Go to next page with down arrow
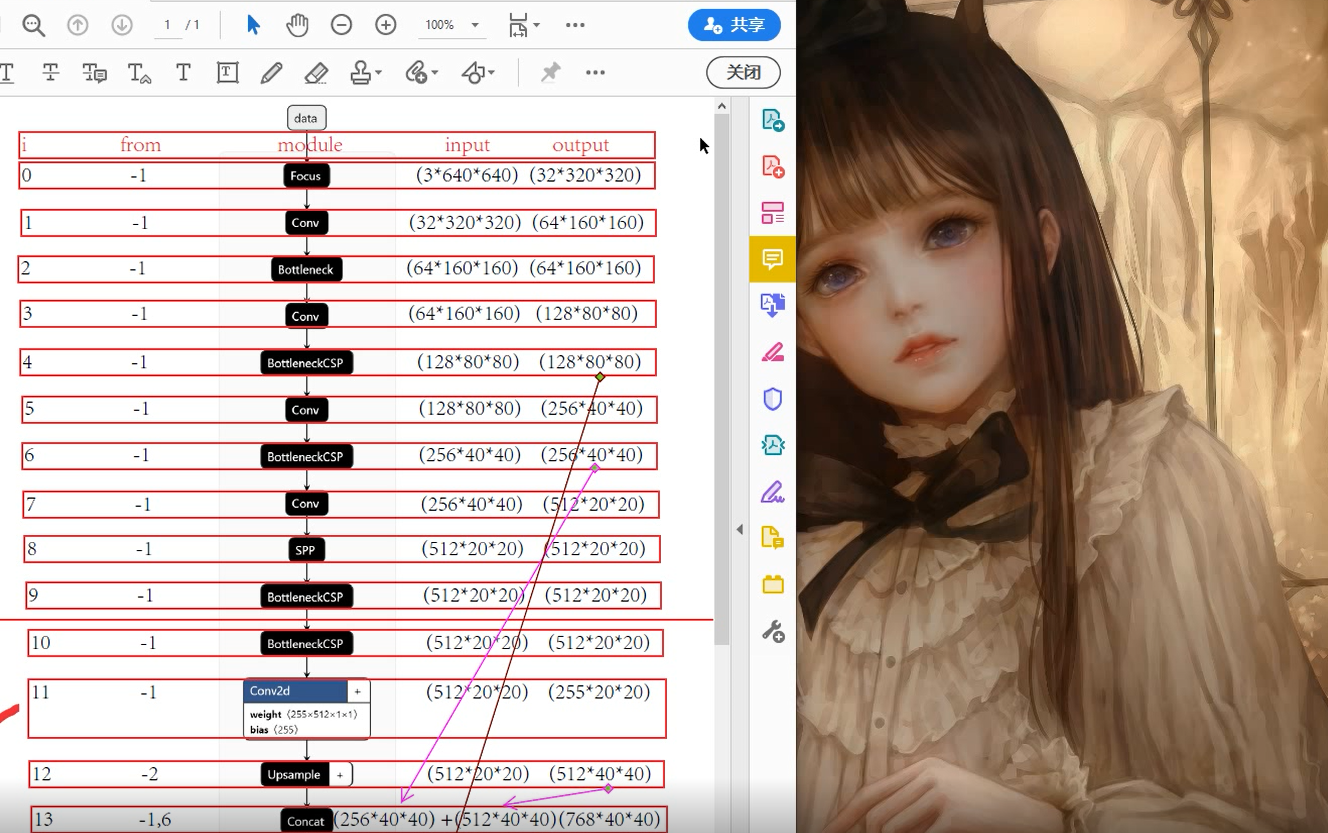The width and height of the screenshot is (1328, 833). [x=122, y=25]
